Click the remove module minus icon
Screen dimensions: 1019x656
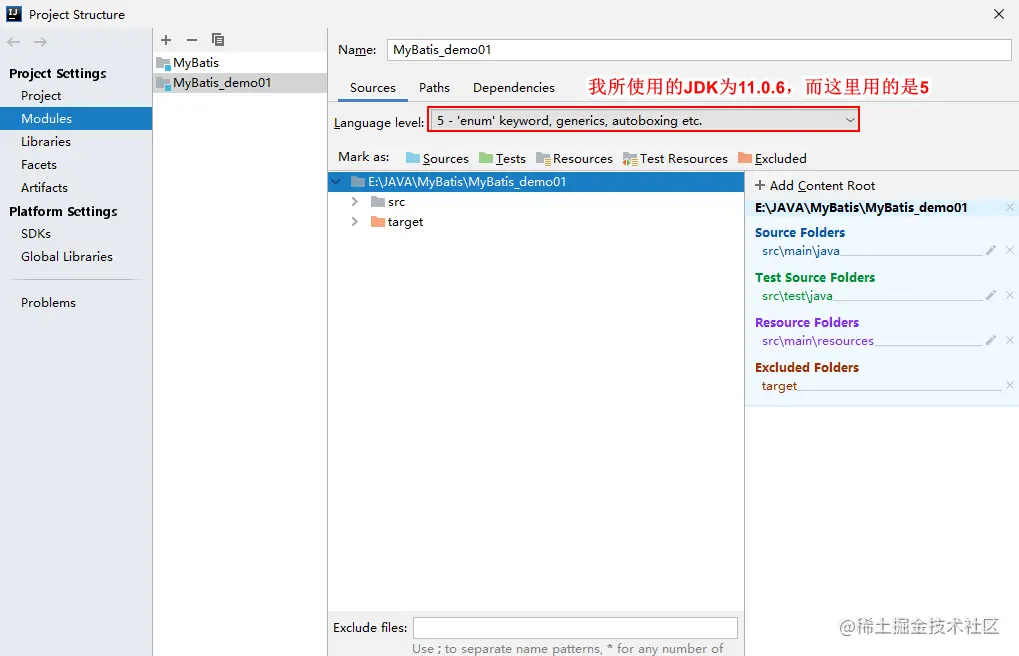(x=192, y=40)
